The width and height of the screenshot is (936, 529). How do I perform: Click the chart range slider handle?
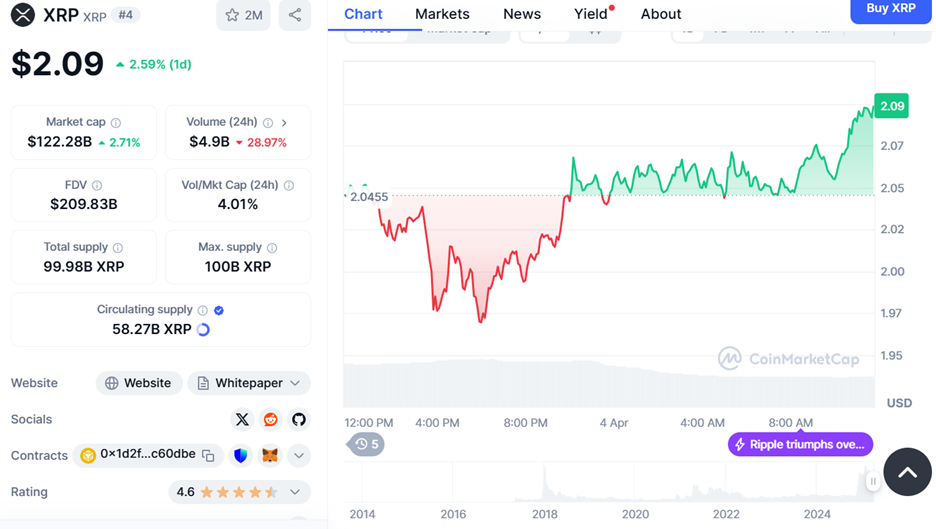pyautogui.click(x=873, y=481)
